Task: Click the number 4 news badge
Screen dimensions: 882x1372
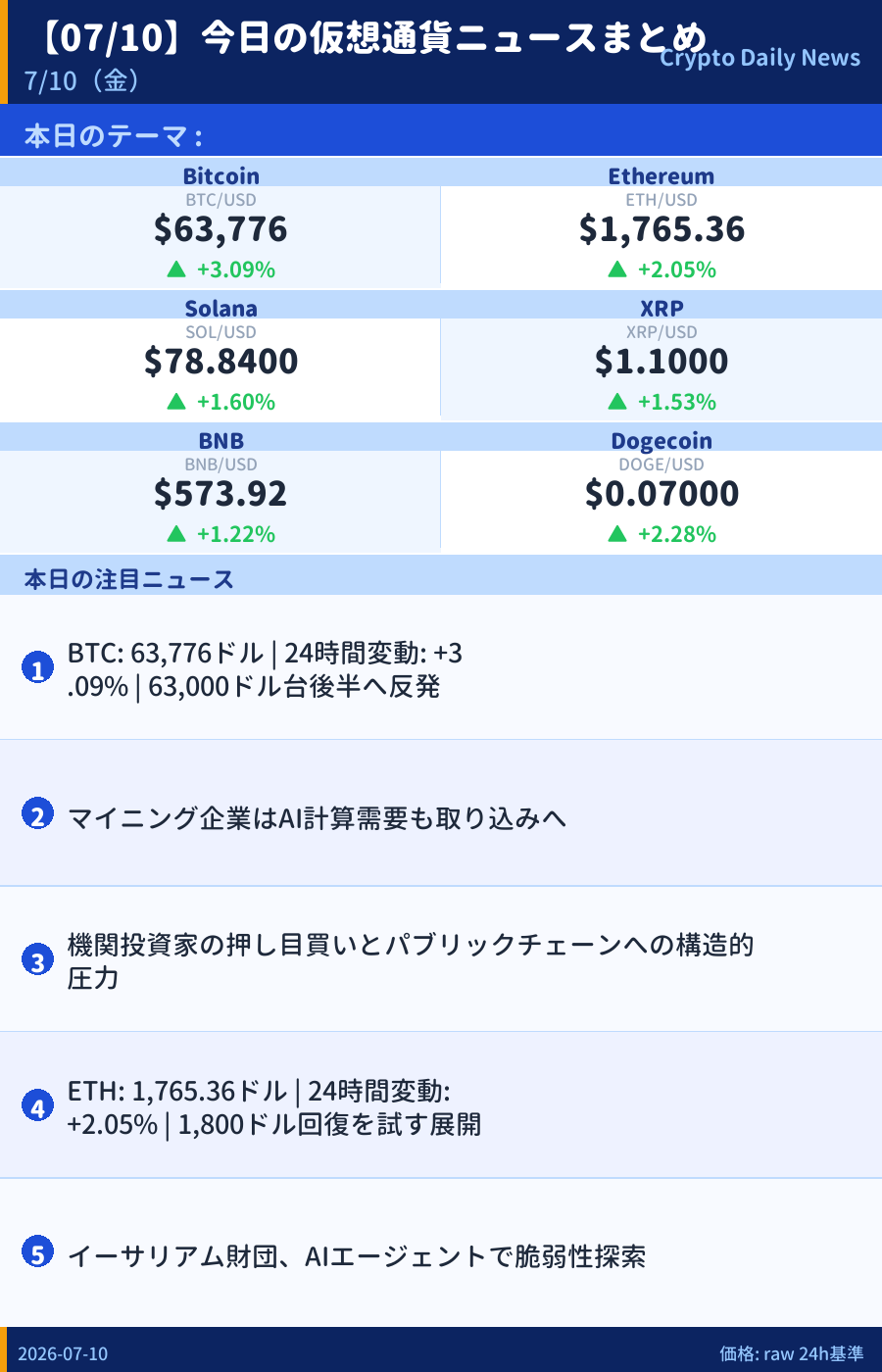Action: [x=37, y=1105]
